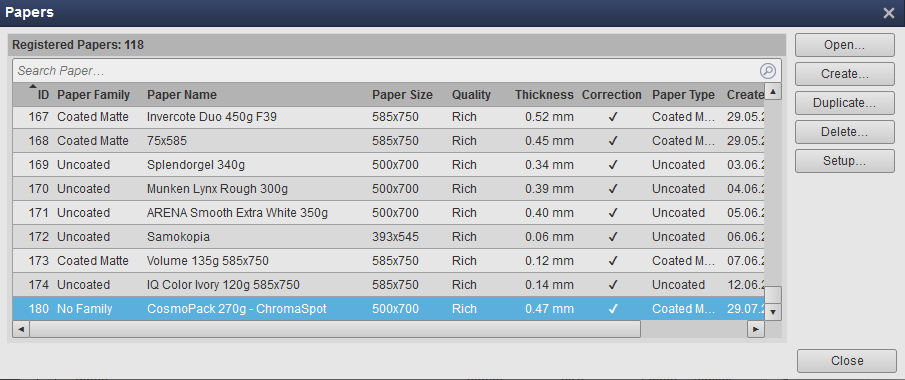Click correction checkmark in row 167
Screen dimensions: 905x380
[613, 117]
